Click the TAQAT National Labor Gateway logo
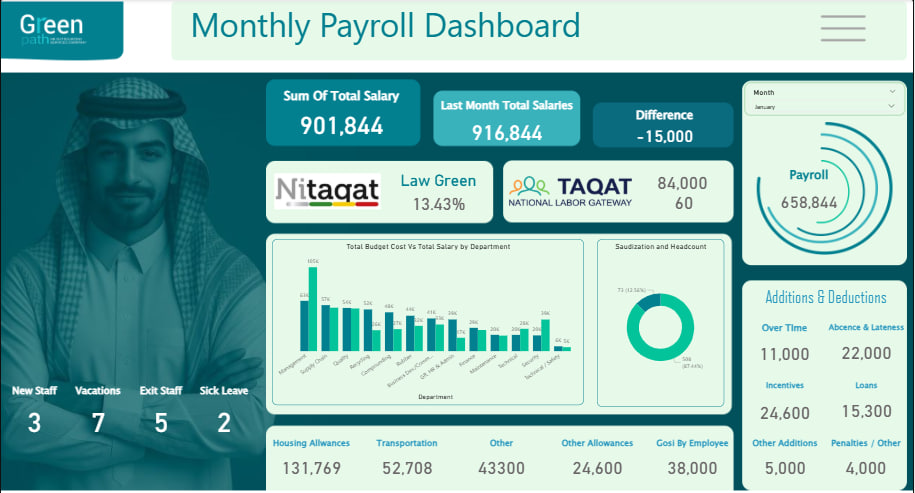 (x=570, y=191)
